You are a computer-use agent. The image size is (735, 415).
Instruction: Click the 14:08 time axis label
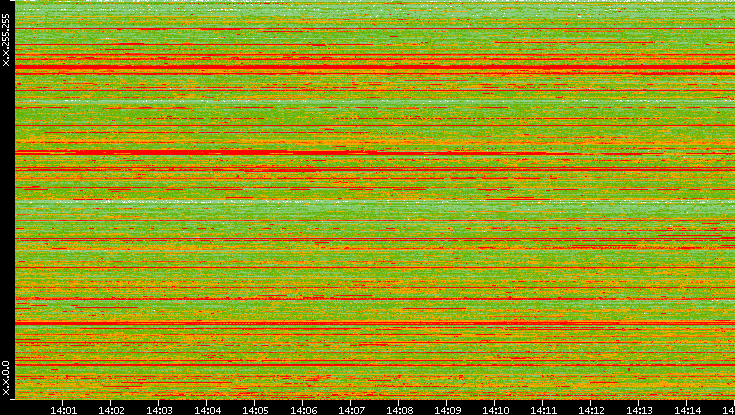tap(399, 410)
